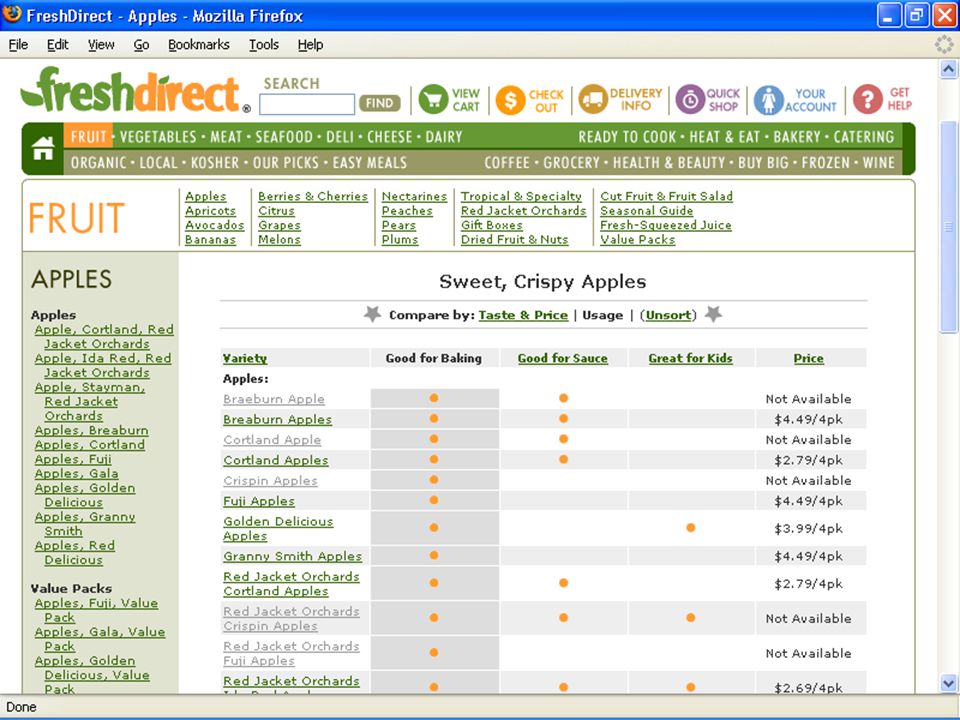The width and height of the screenshot is (960, 720).
Task: Open the Edit menu
Action: (x=58, y=45)
